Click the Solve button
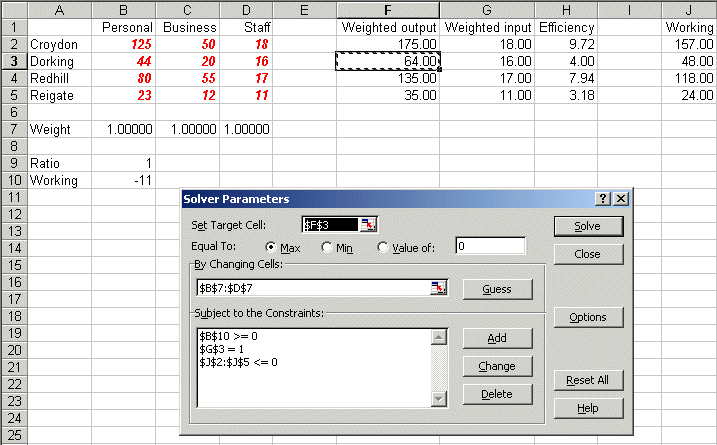This screenshot has width=717, height=445. point(587,226)
